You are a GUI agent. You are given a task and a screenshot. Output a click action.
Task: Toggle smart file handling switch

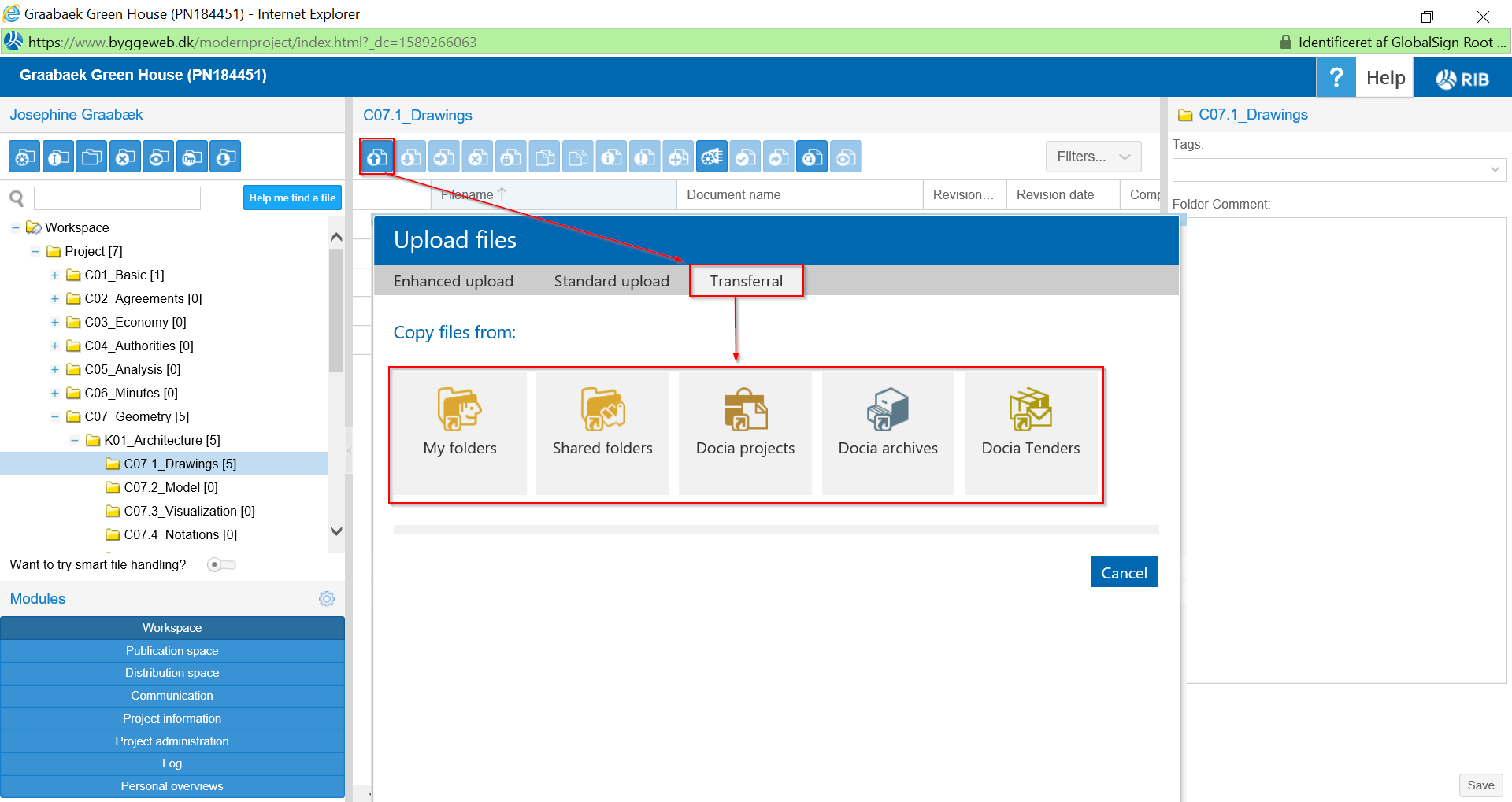tap(221, 565)
